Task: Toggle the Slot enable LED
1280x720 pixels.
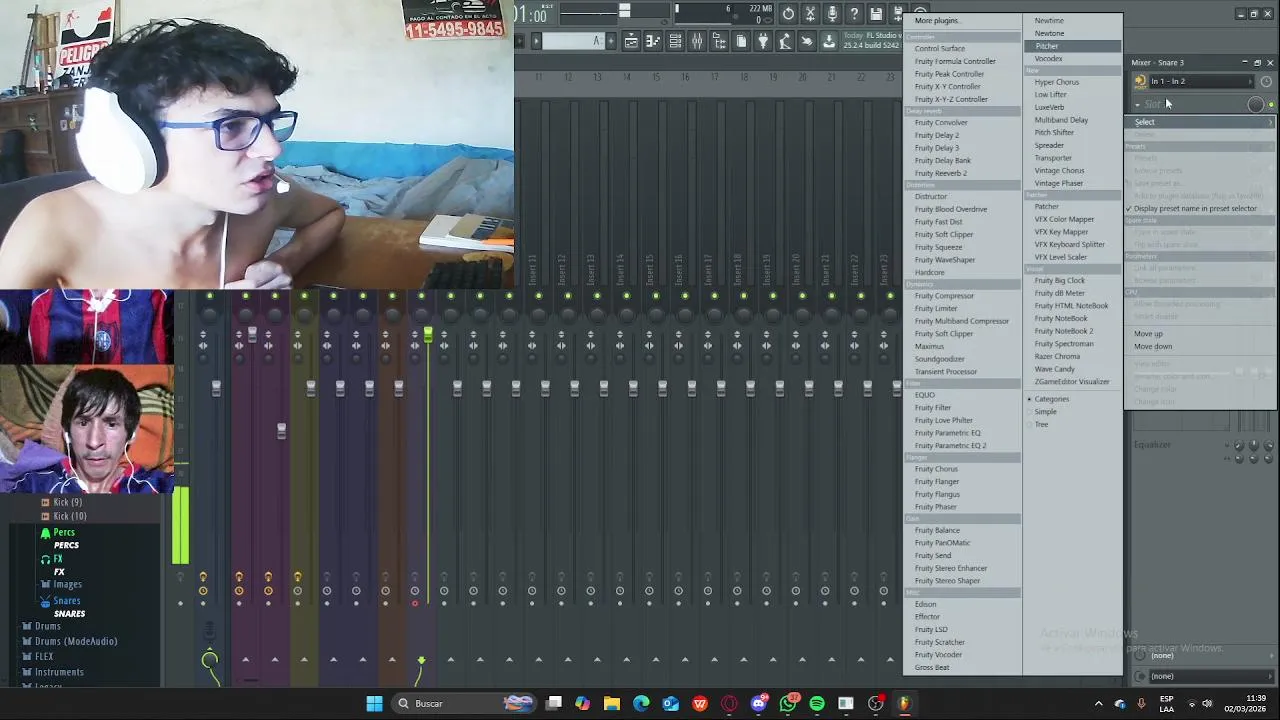Action: tap(1271, 105)
